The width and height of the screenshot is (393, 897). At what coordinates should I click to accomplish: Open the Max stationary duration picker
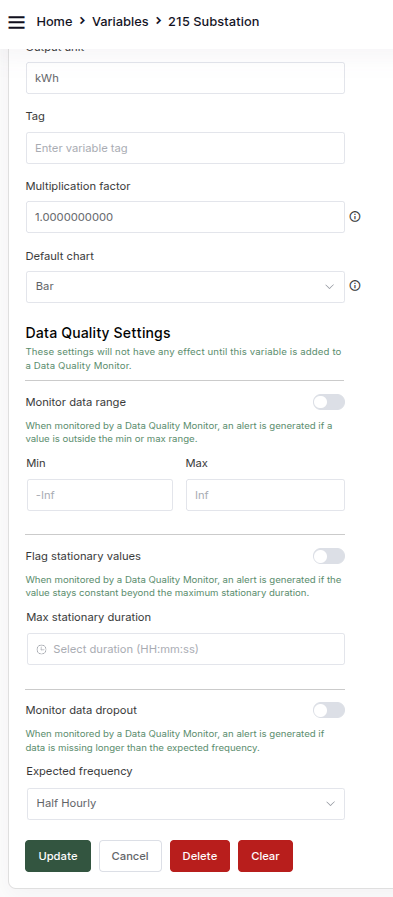pyautogui.click(x=186, y=649)
